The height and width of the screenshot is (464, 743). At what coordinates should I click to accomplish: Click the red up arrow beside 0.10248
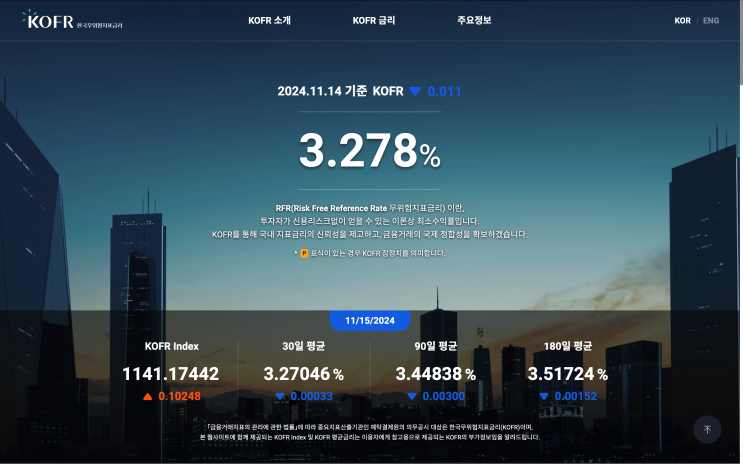coord(148,396)
